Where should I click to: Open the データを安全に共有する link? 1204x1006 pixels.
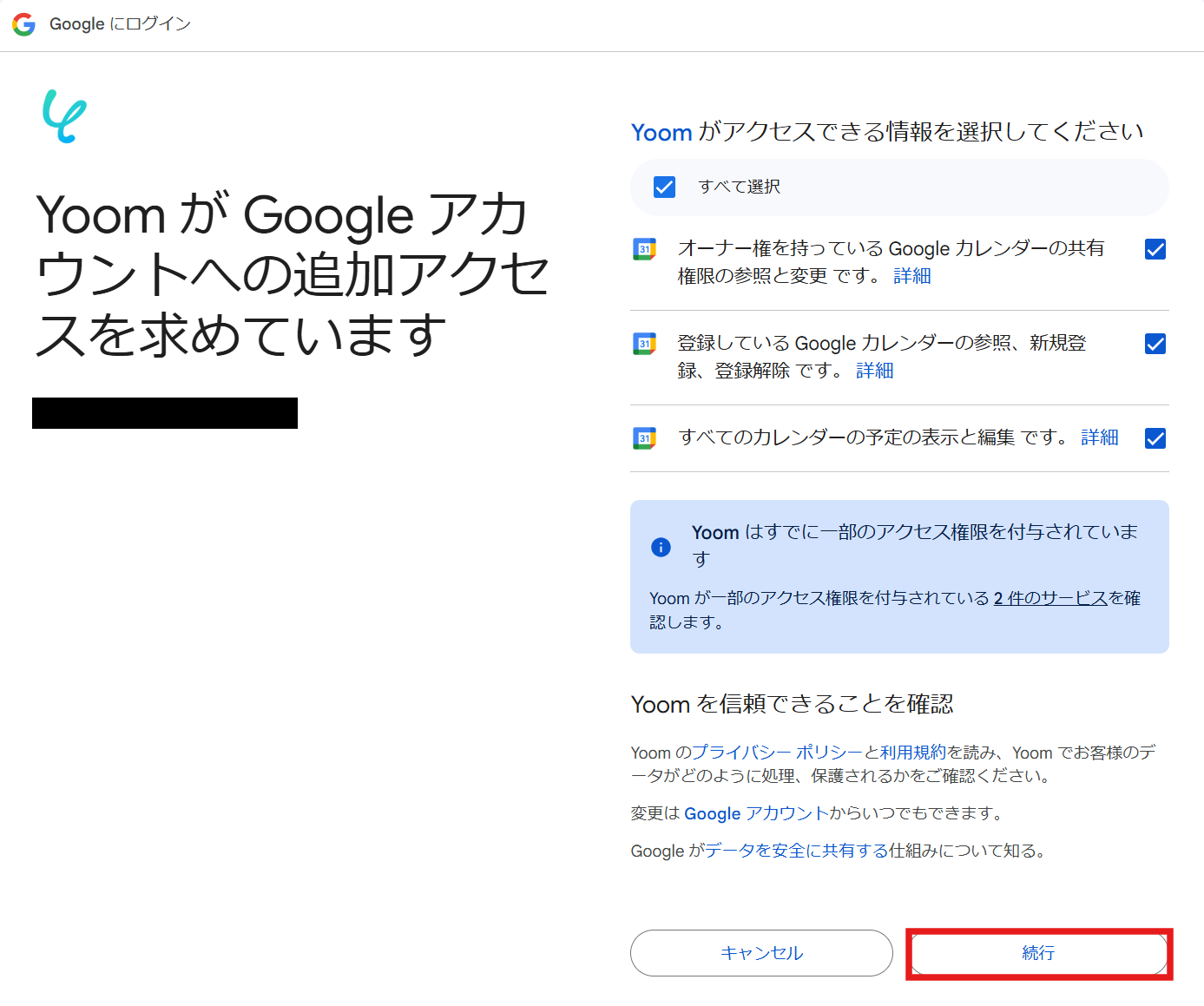[796, 851]
